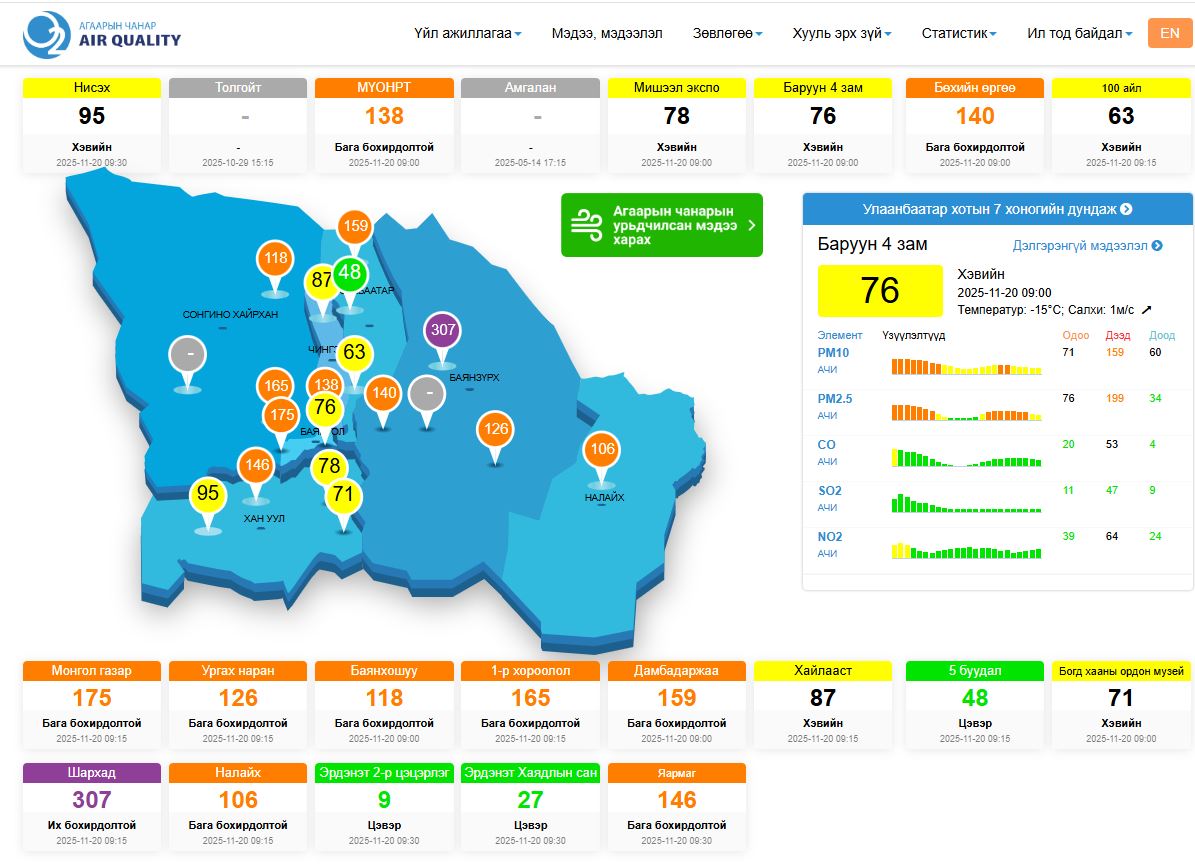1195x865 pixels.
Task: Select the Шархад station card
Action: click(x=92, y=806)
